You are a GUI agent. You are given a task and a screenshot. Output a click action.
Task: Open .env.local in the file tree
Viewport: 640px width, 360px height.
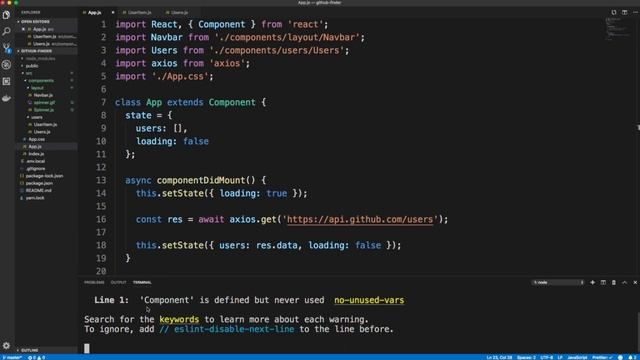(35, 161)
